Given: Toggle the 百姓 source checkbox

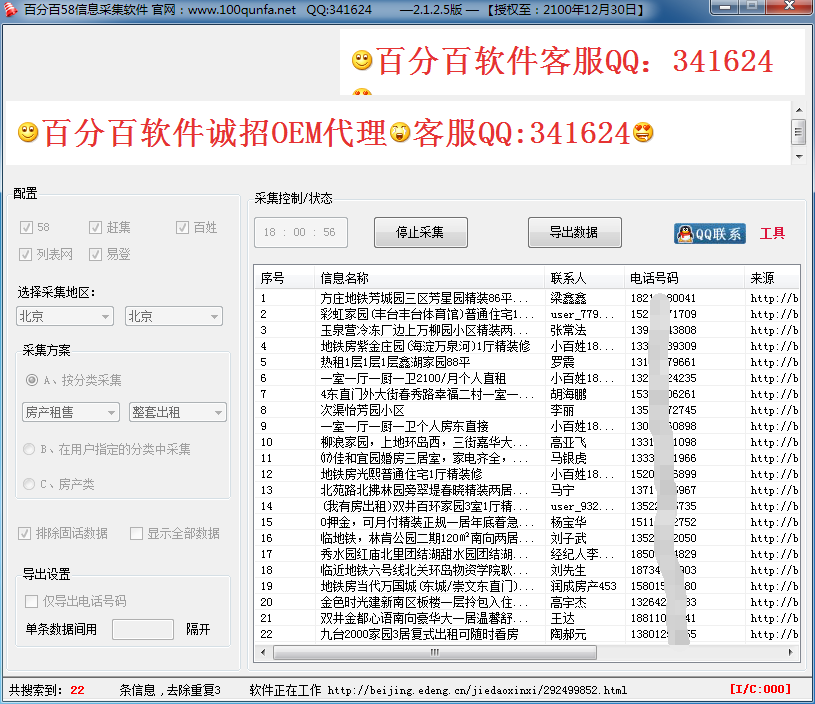Looking at the screenshot, I should pos(182,227).
